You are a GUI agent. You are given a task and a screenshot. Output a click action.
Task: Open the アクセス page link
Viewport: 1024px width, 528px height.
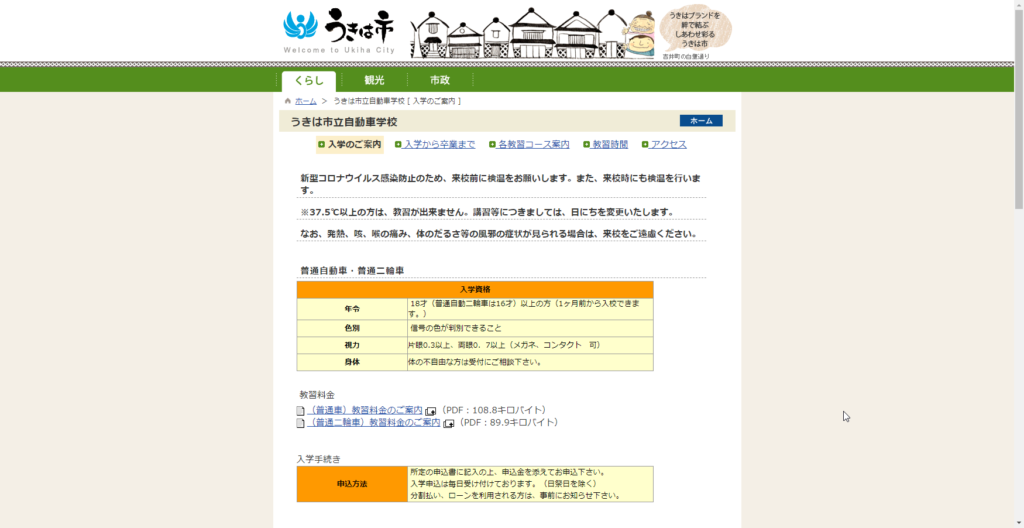[668, 144]
